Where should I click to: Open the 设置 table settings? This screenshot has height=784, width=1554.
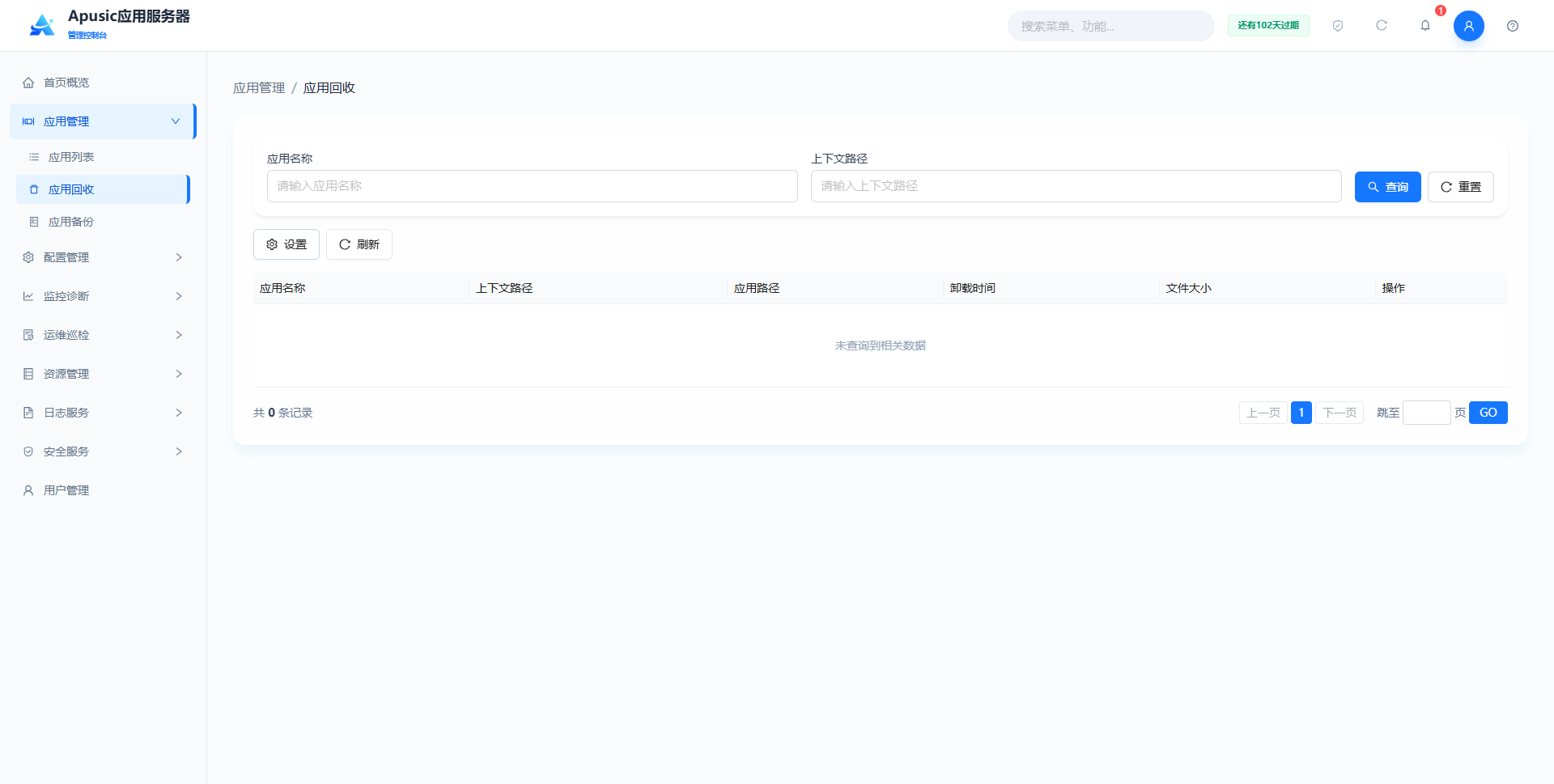(287, 244)
